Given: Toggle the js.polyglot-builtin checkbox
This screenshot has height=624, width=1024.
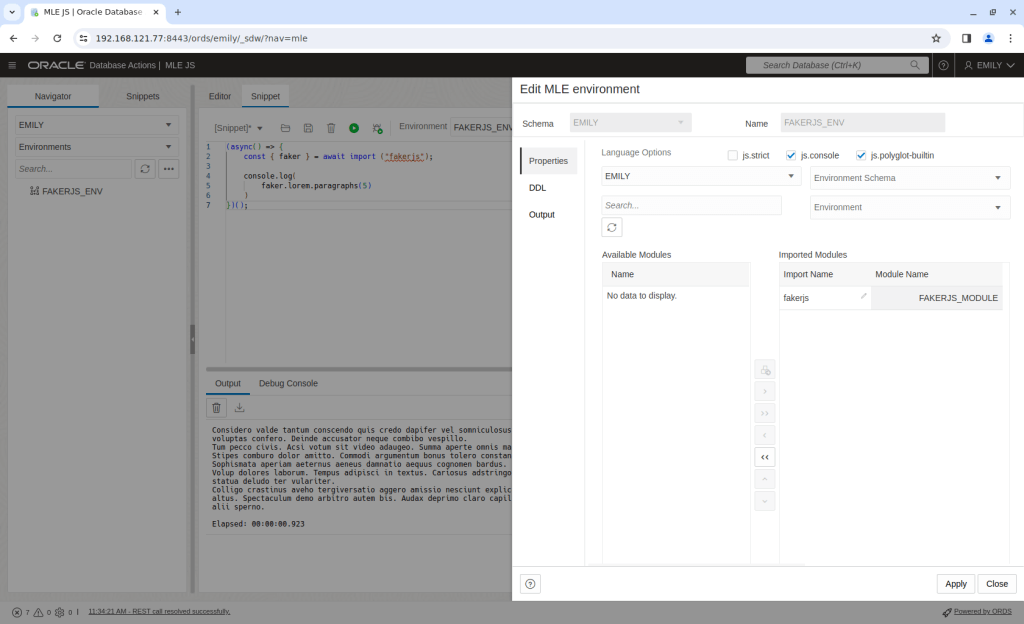Looking at the screenshot, I should click(x=861, y=156).
